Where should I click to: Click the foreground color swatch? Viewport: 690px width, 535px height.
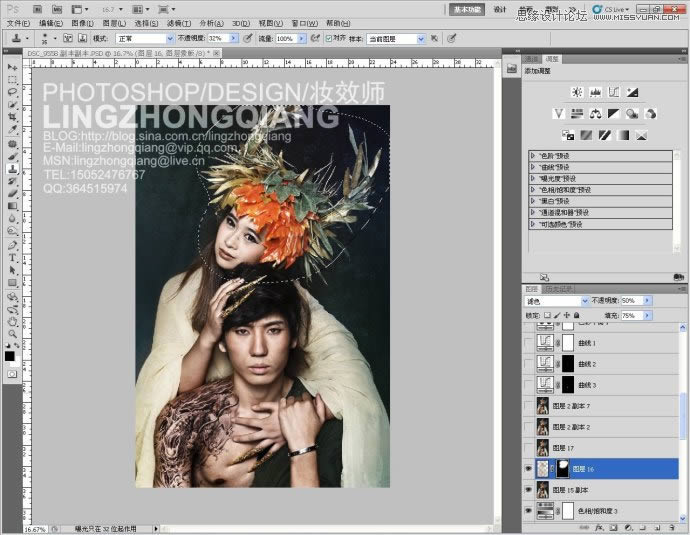pos(9,356)
